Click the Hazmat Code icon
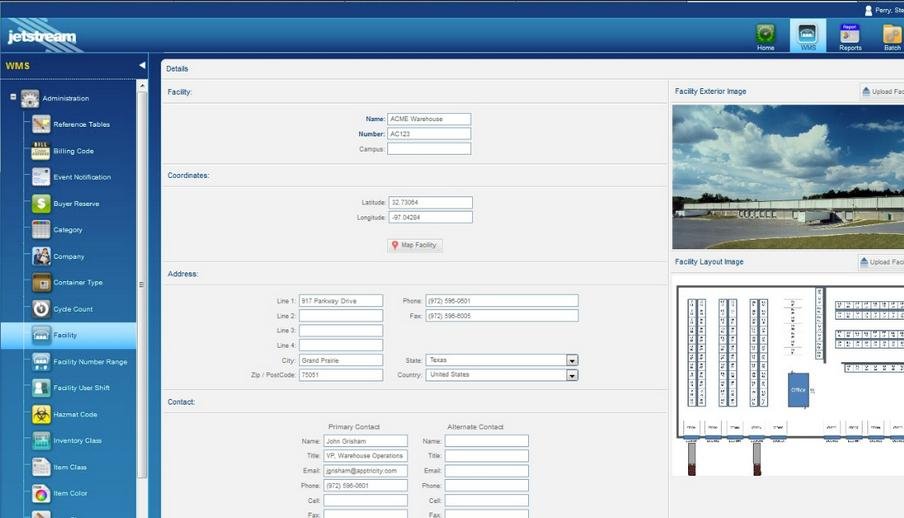Image resolution: width=904 pixels, height=518 pixels. (41, 414)
